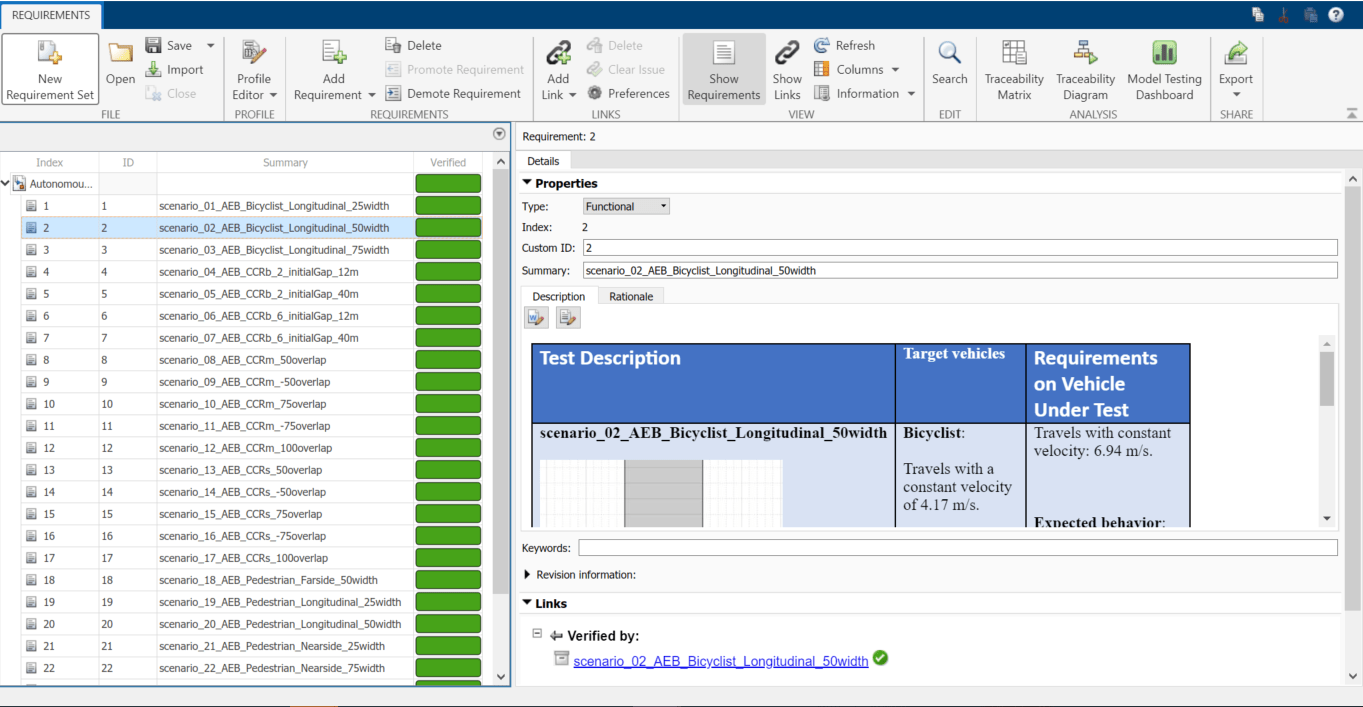Click the Keywords input field
1363x707 pixels.
point(957,548)
